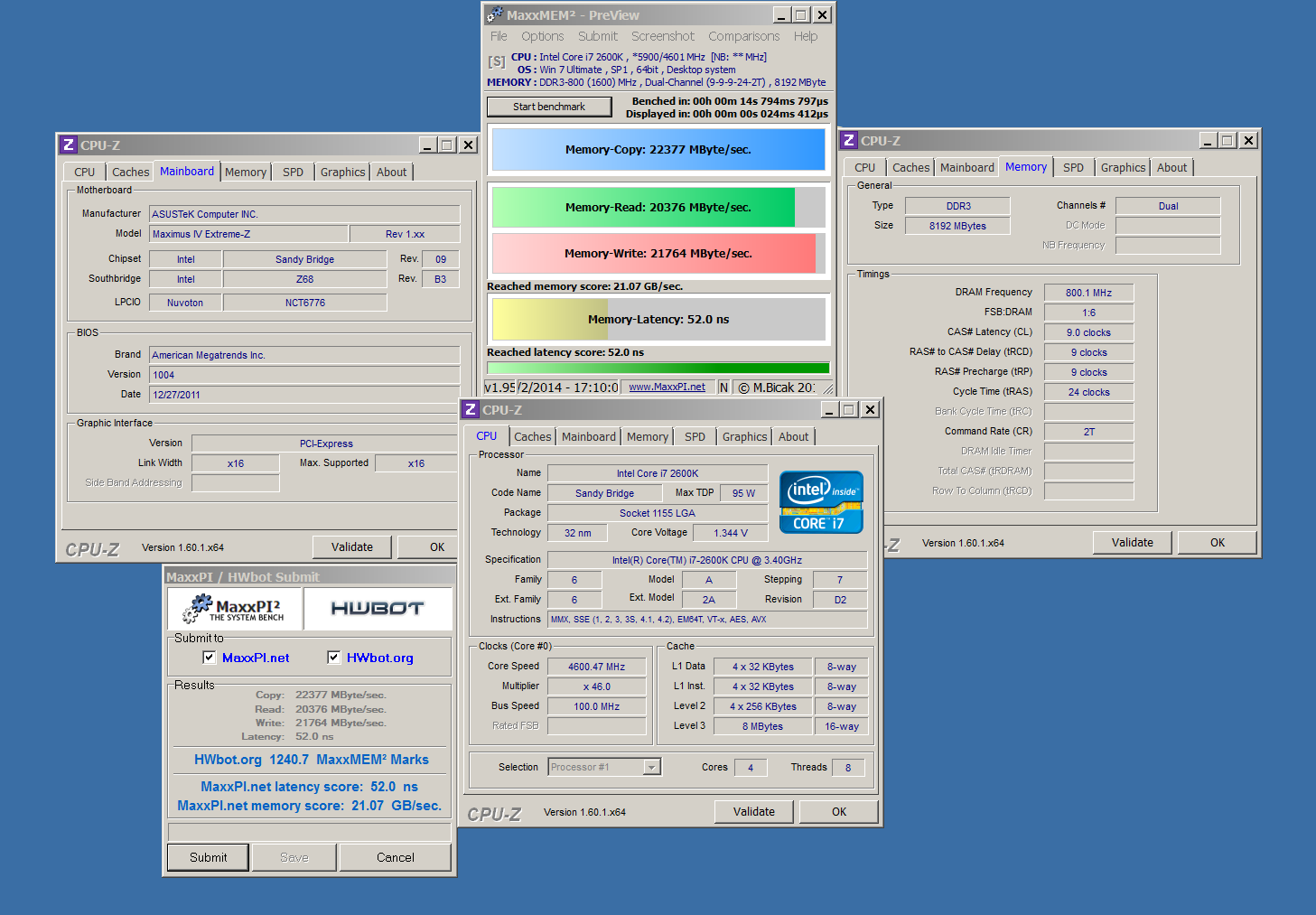Image resolution: width=1316 pixels, height=915 pixels.
Task: Click the CPU-Z icon in Mainboard window title
Action: pos(69,145)
